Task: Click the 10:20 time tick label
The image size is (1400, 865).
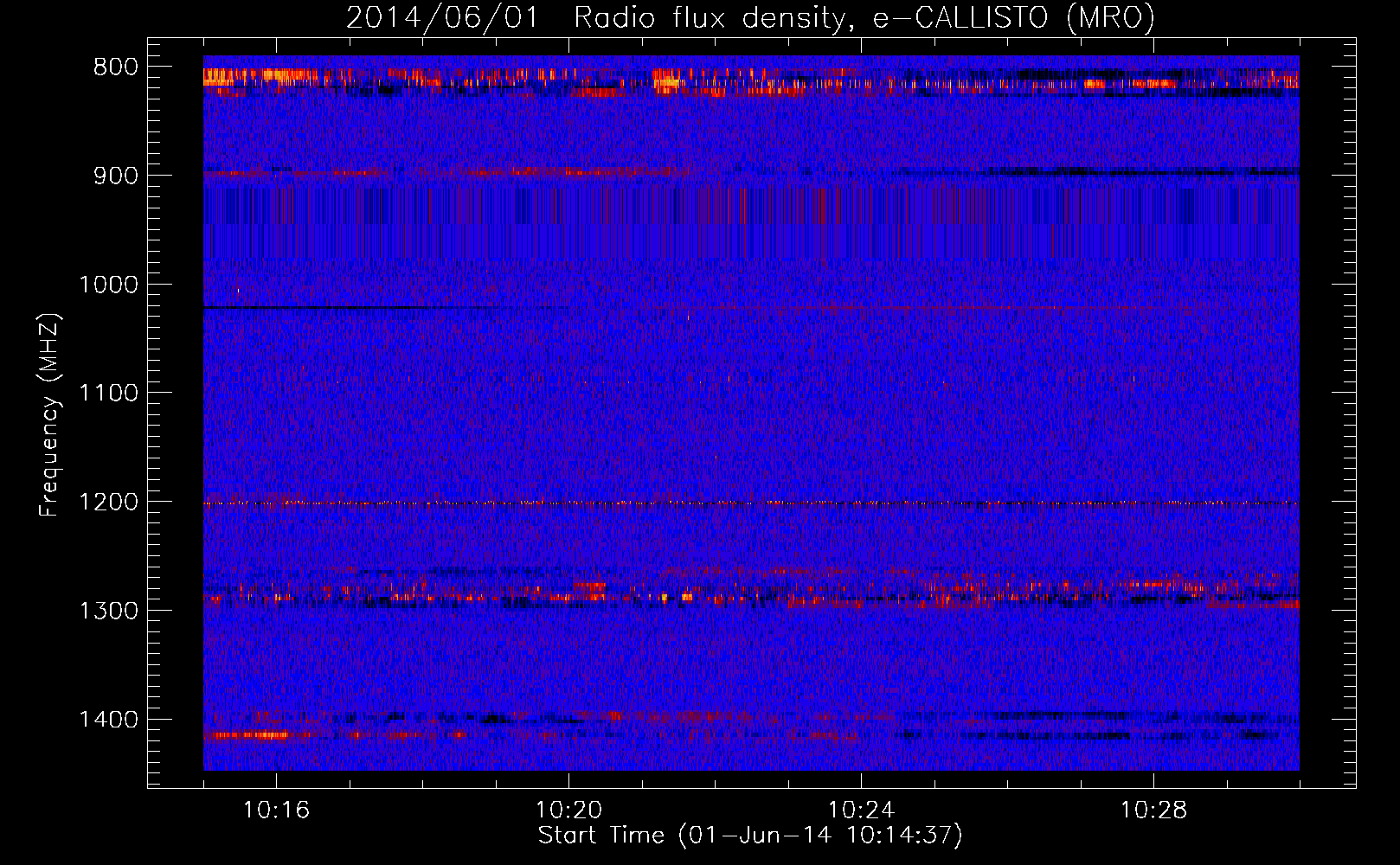Action: click(568, 811)
